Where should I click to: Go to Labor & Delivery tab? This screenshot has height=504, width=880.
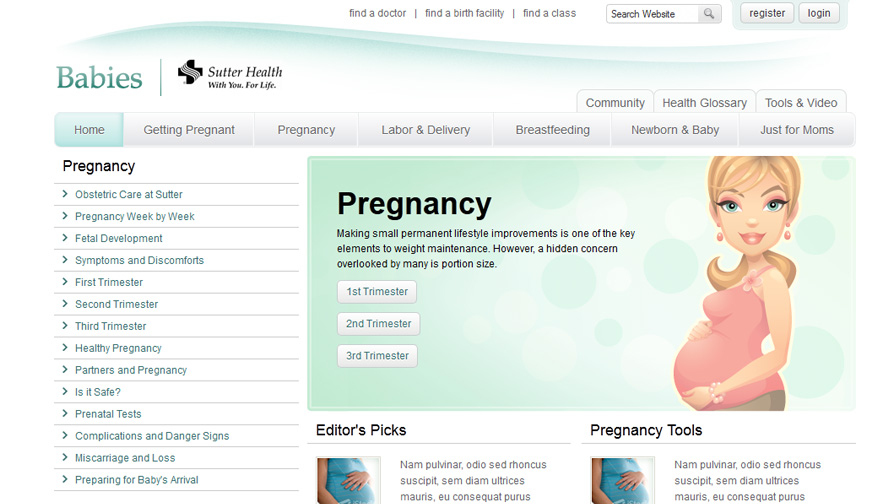pyautogui.click(x=425, y=130)
